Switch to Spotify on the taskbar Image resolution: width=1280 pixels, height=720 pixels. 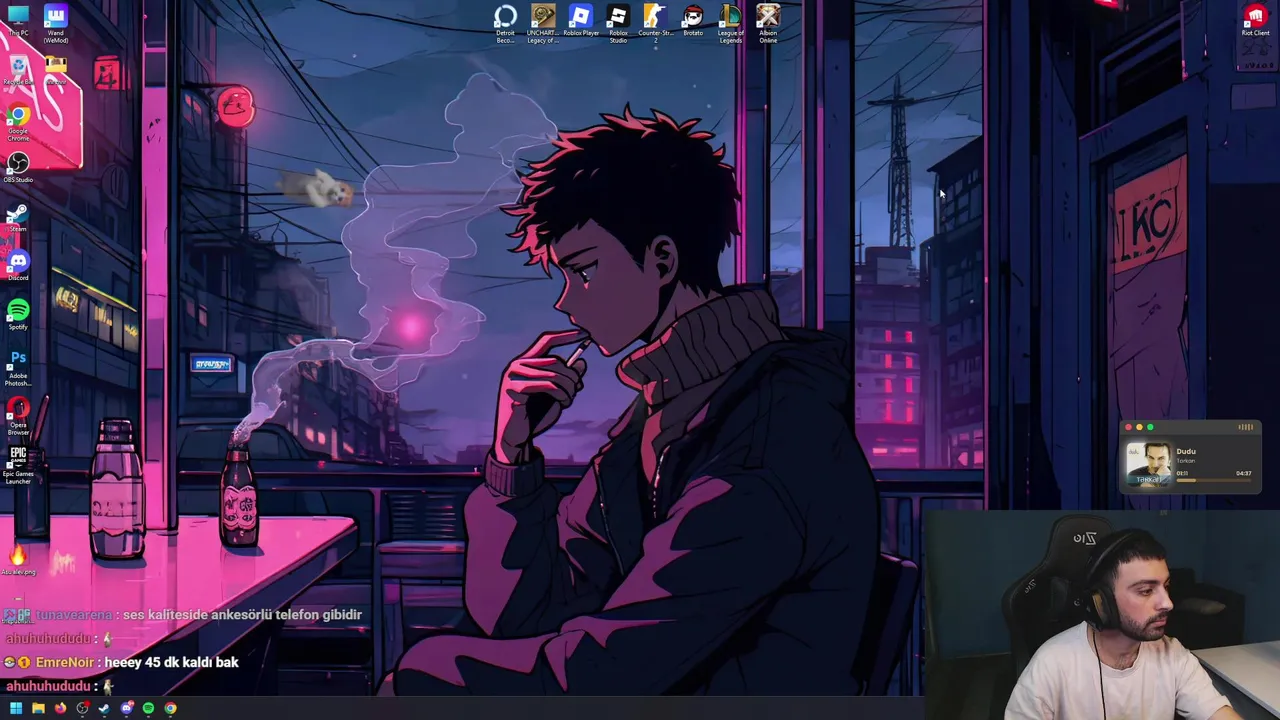148,708
